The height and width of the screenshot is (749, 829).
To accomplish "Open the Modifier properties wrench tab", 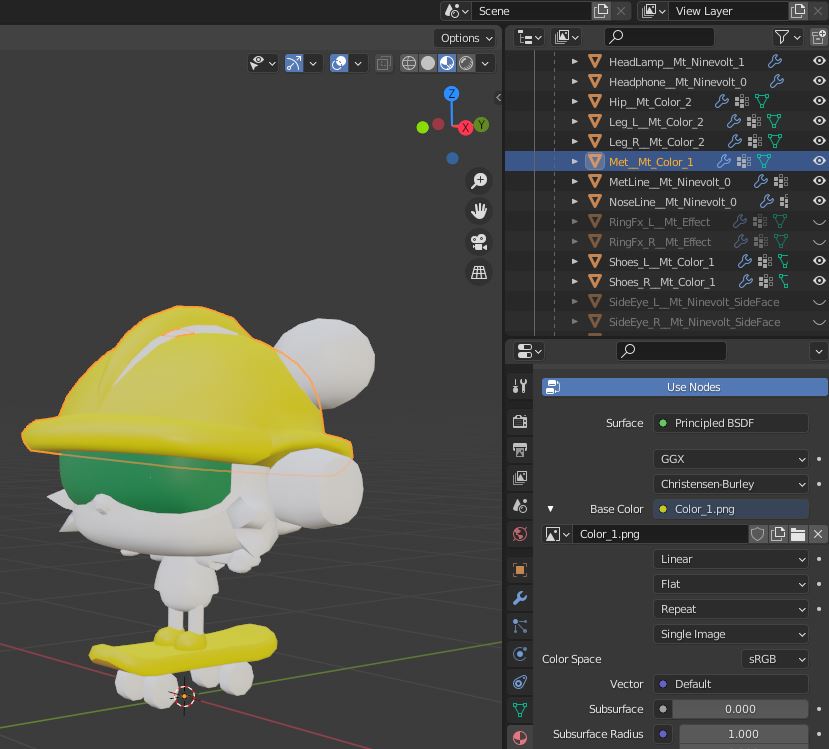I will (520, 598).
